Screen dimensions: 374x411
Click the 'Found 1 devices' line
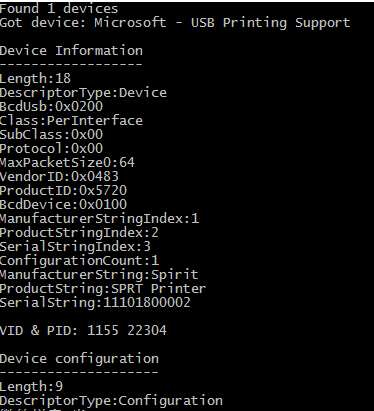[59, 8]
